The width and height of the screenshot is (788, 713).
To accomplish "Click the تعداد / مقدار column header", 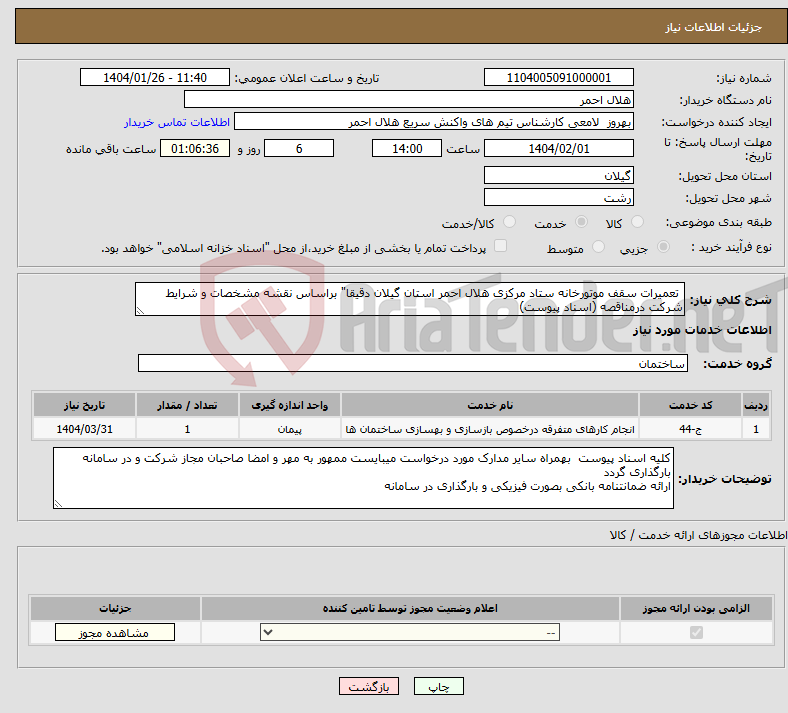I will pyautogui.click(x=187, y=405).
